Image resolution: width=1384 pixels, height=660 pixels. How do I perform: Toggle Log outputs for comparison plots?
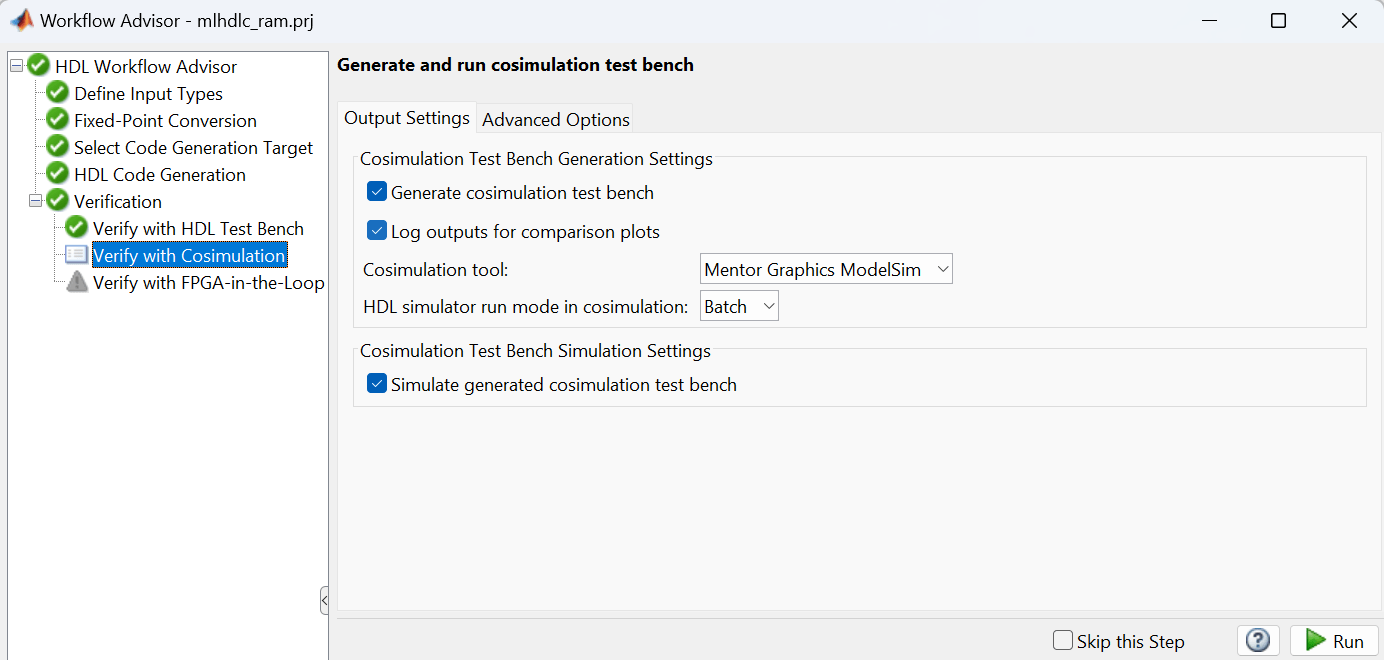click(x=377, y=231)
